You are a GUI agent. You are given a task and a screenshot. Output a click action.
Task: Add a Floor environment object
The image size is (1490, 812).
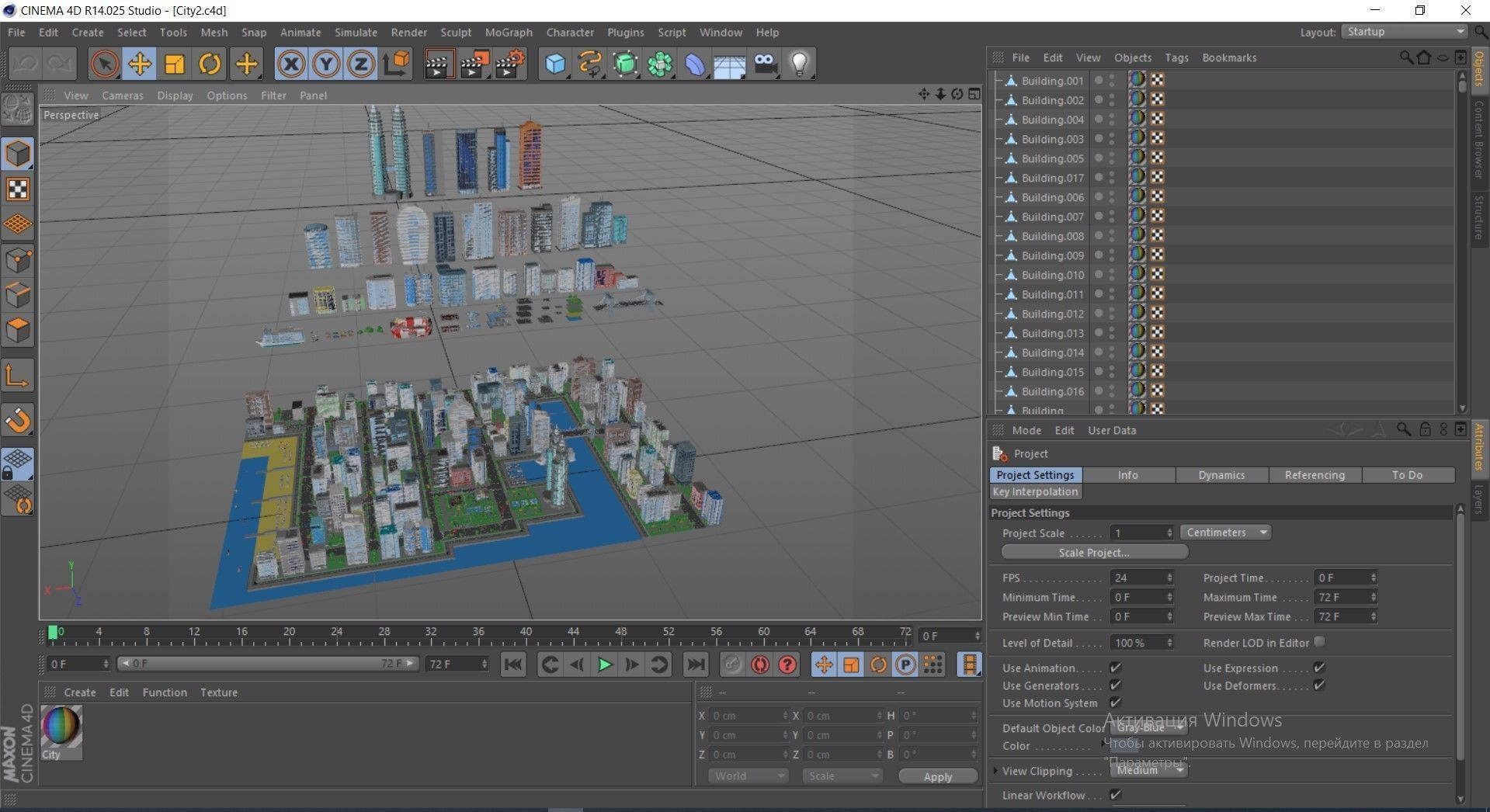click(x=730, y=64)
